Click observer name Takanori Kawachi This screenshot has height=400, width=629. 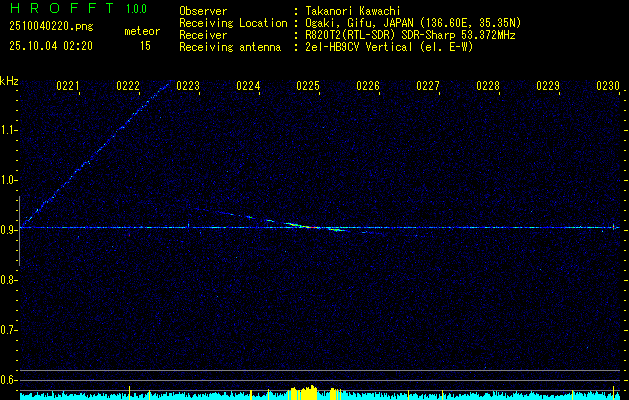[352, 11]
